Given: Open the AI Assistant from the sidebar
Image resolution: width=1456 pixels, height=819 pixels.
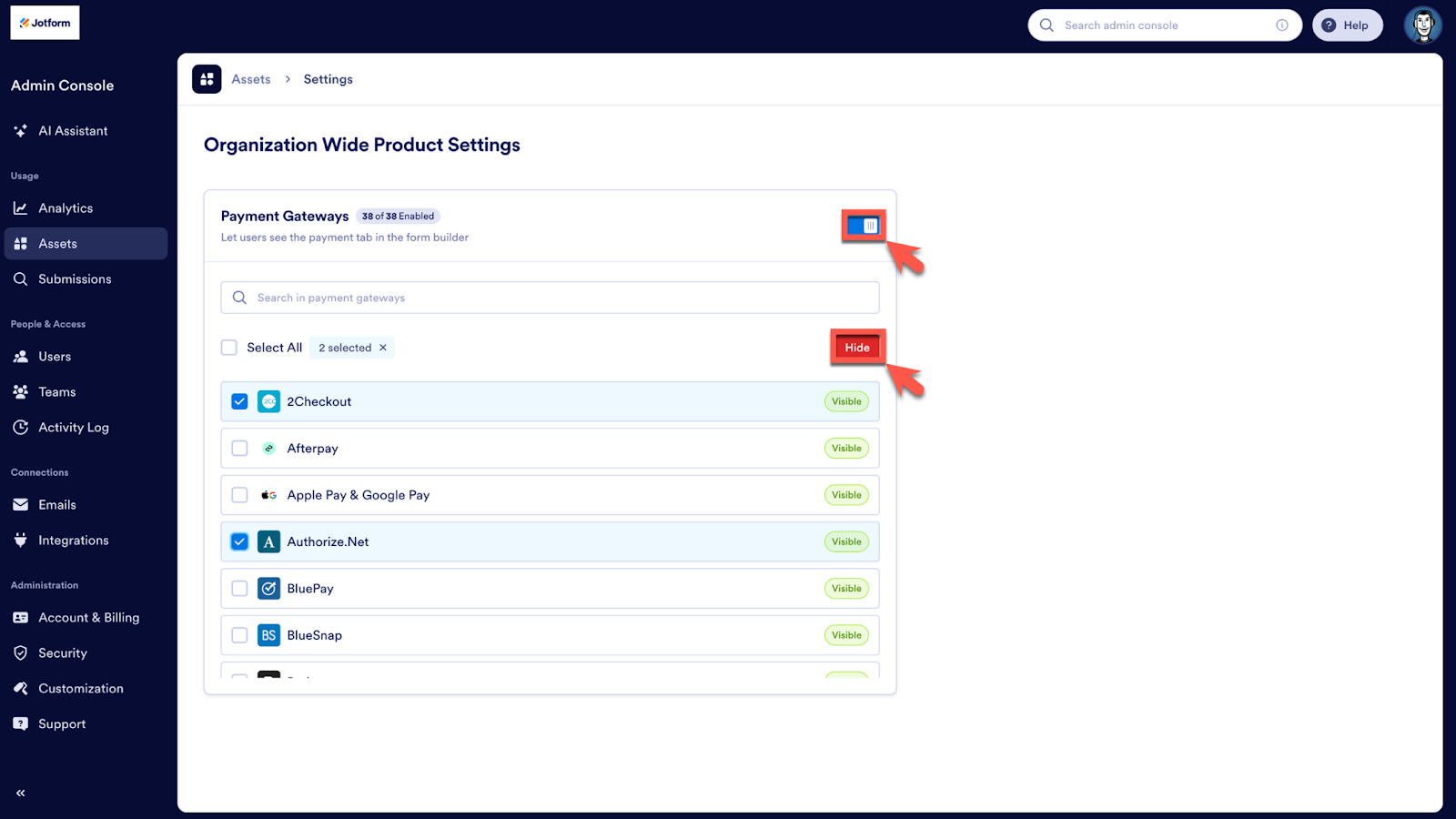Looking at the screenshot, I should [x=20, y=130].
